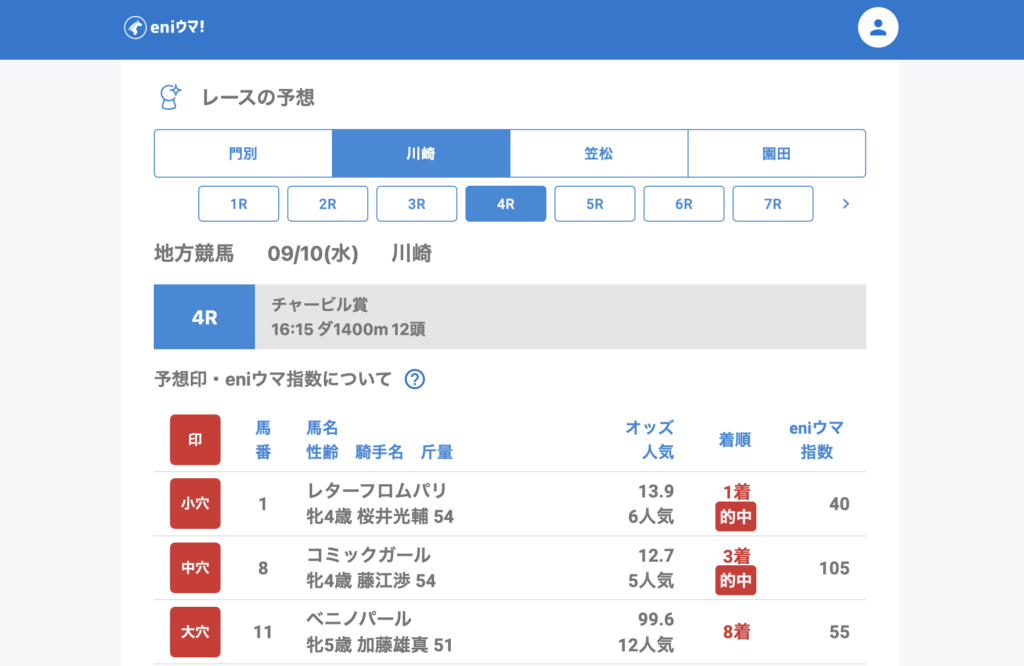This screenshot has height=666, width=1024.
Task: Click the 中穴 prediction mark badge
Action: pyautogui.click(x=195, y=568)
